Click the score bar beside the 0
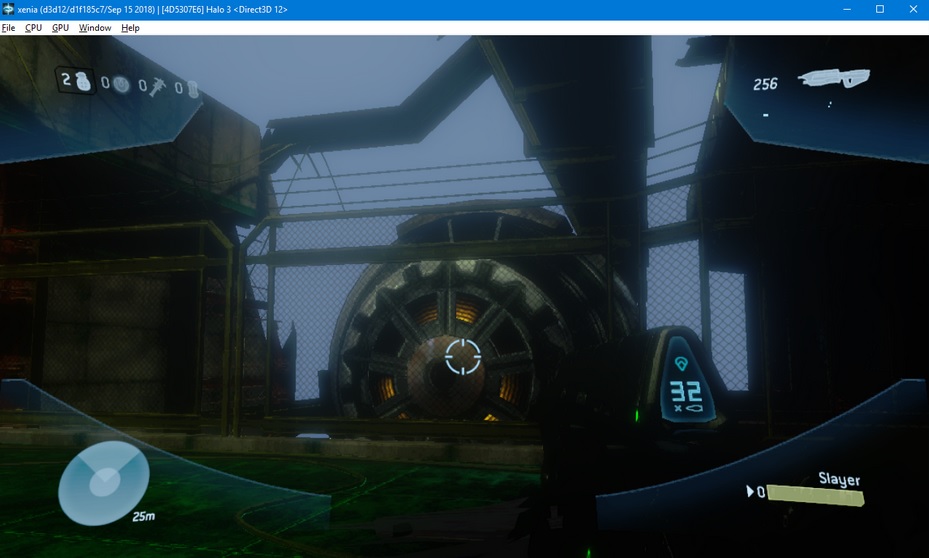The width and height of the screenshot is (929, 558). 816,495
